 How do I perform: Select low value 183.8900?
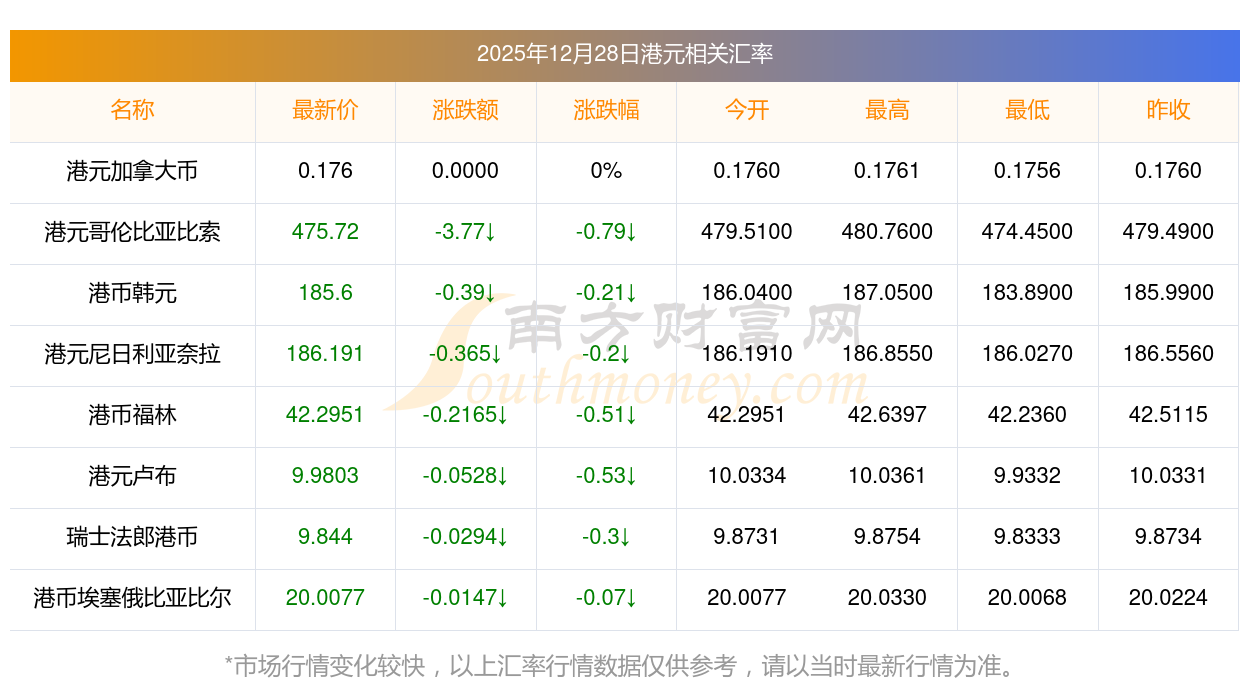(1028, 293)
